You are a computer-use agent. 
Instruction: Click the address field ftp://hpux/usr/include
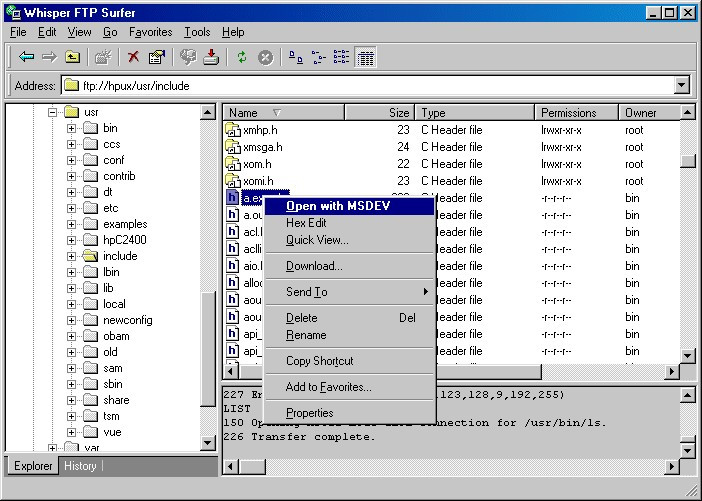(368, 85)
